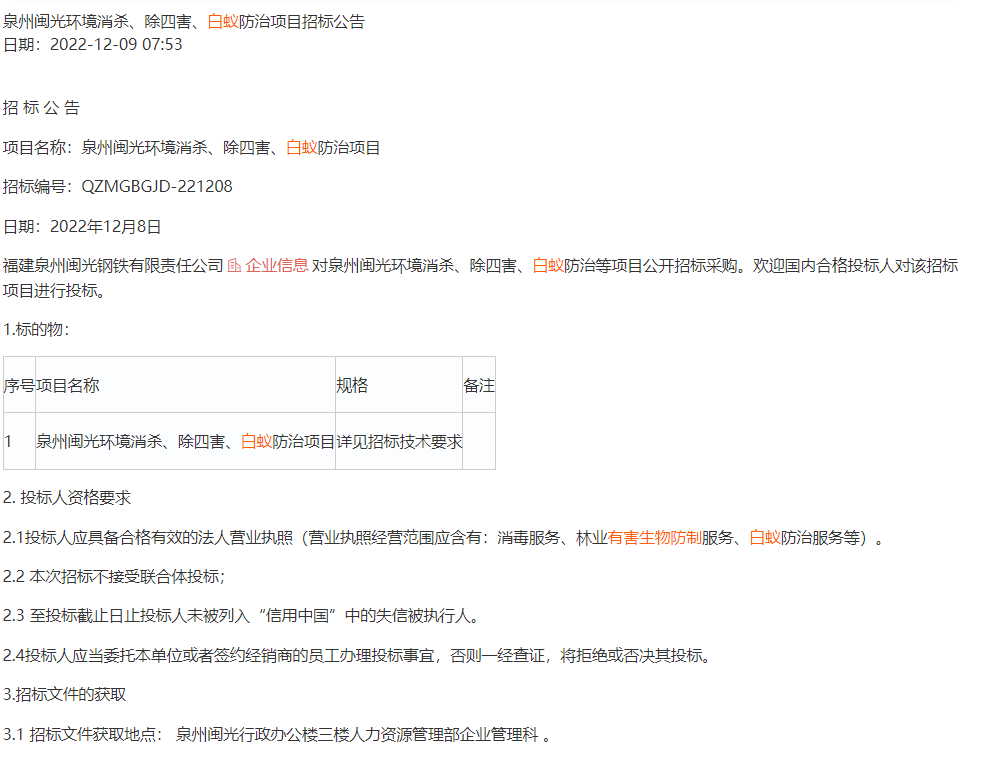The width and height of the screenshot is (998, 759).
Task: Click the 项目名称 table header cell
Action: 185,385
